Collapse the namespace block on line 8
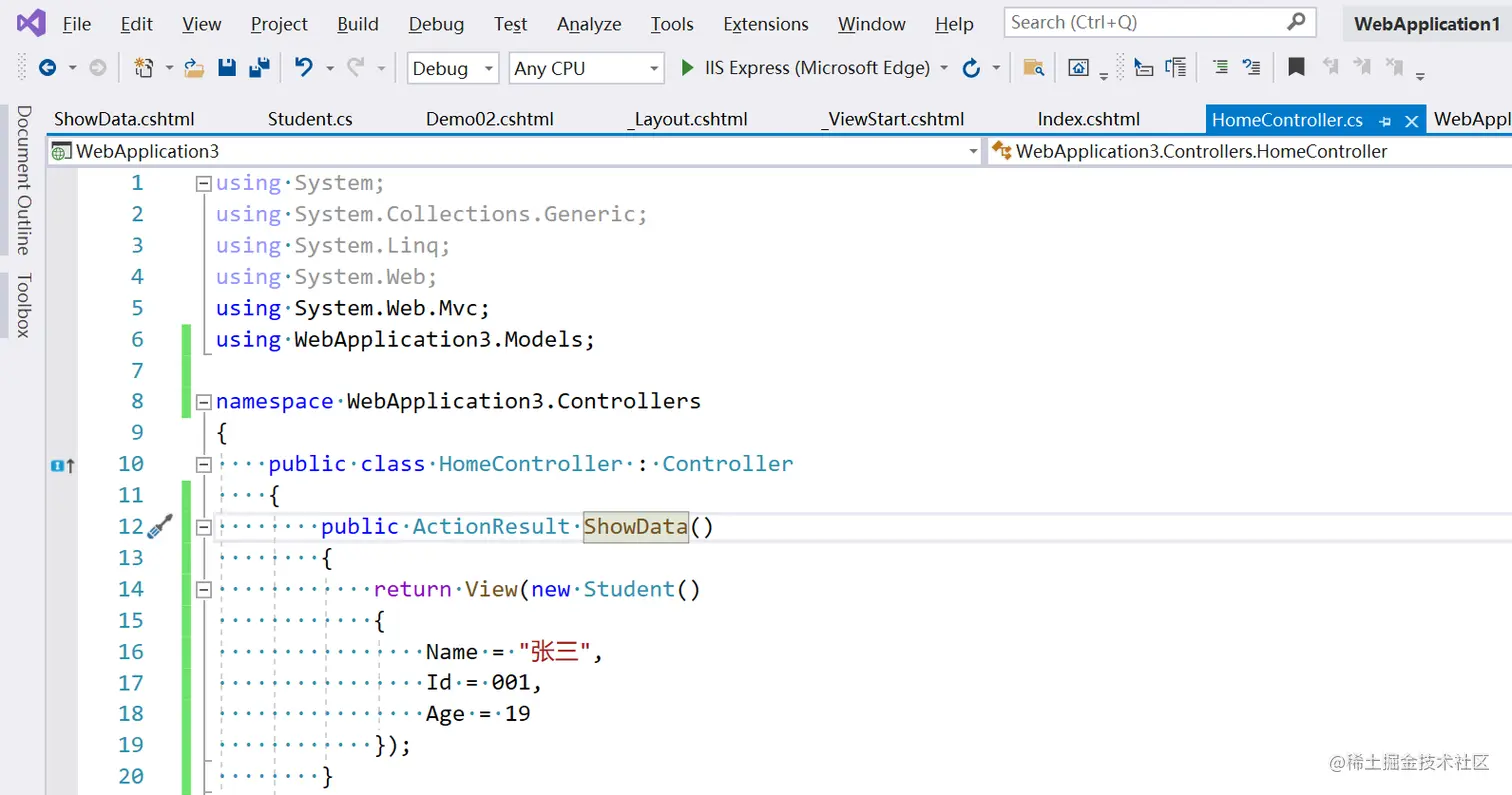 [204, 402]
